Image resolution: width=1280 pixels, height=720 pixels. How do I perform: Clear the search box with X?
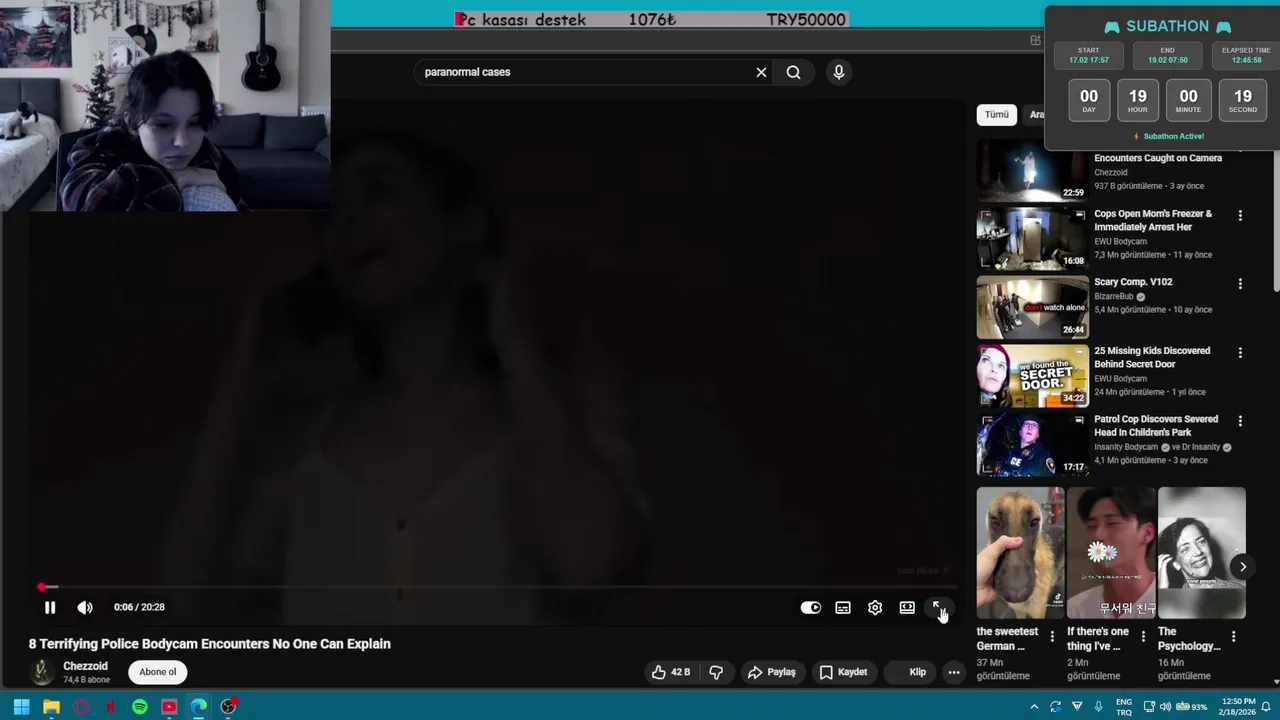coord(761,72)
